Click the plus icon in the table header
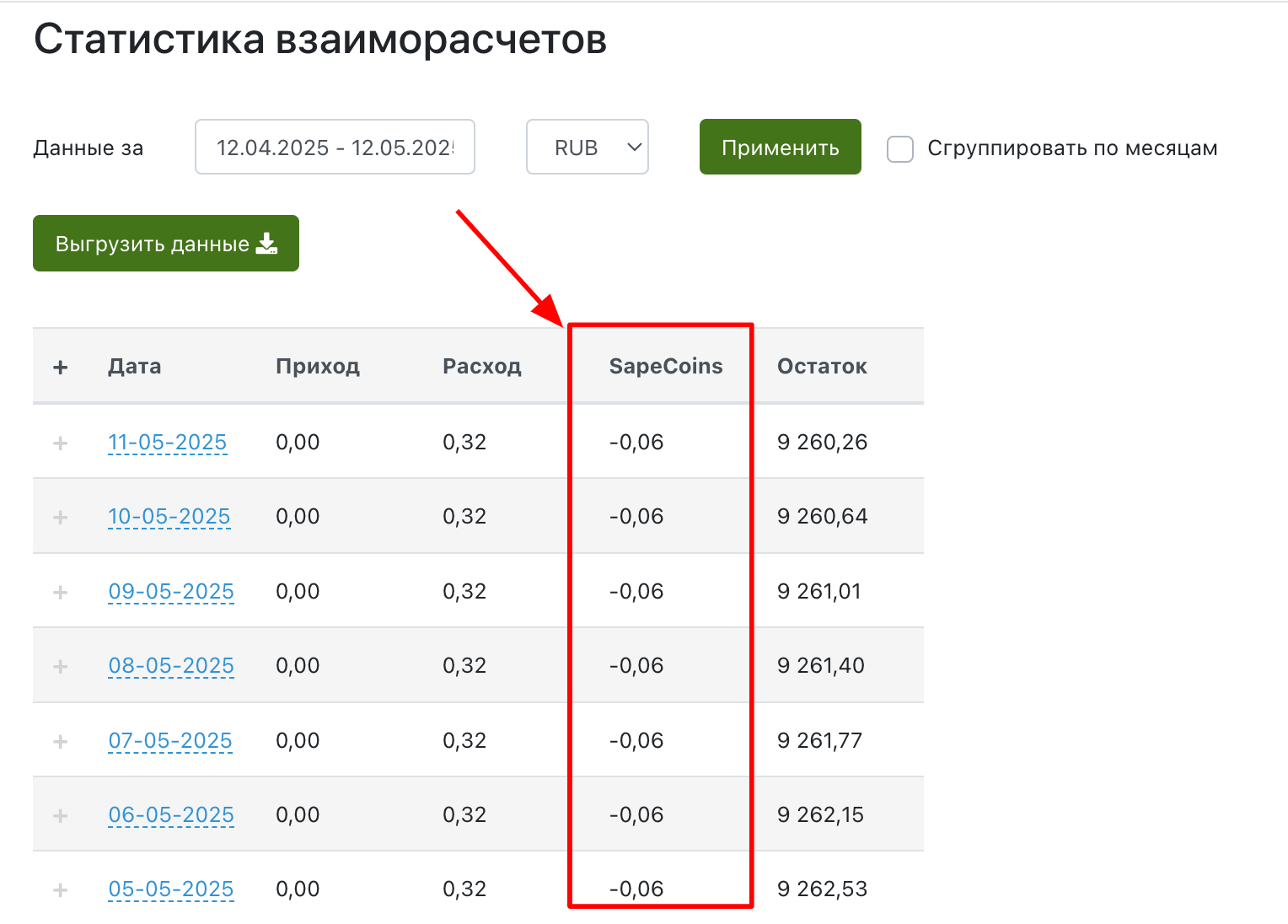The height and width of the screenshot is (924, 1288). (61, 366)
